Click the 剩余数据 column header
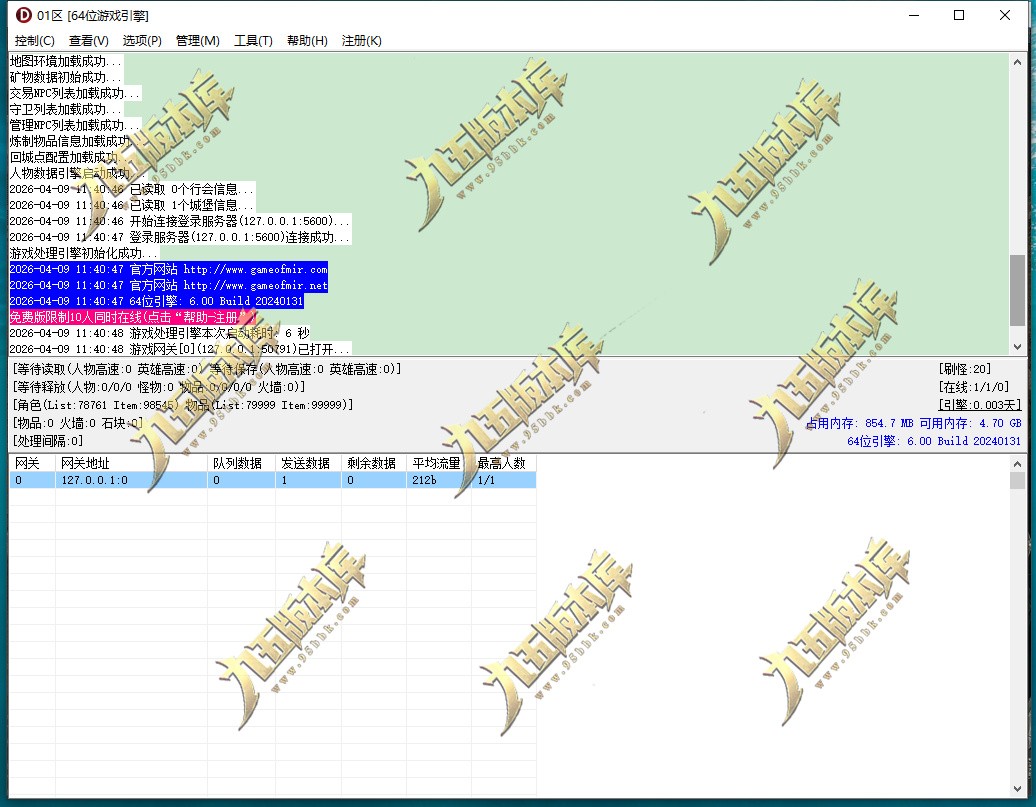 pos(373,463)
